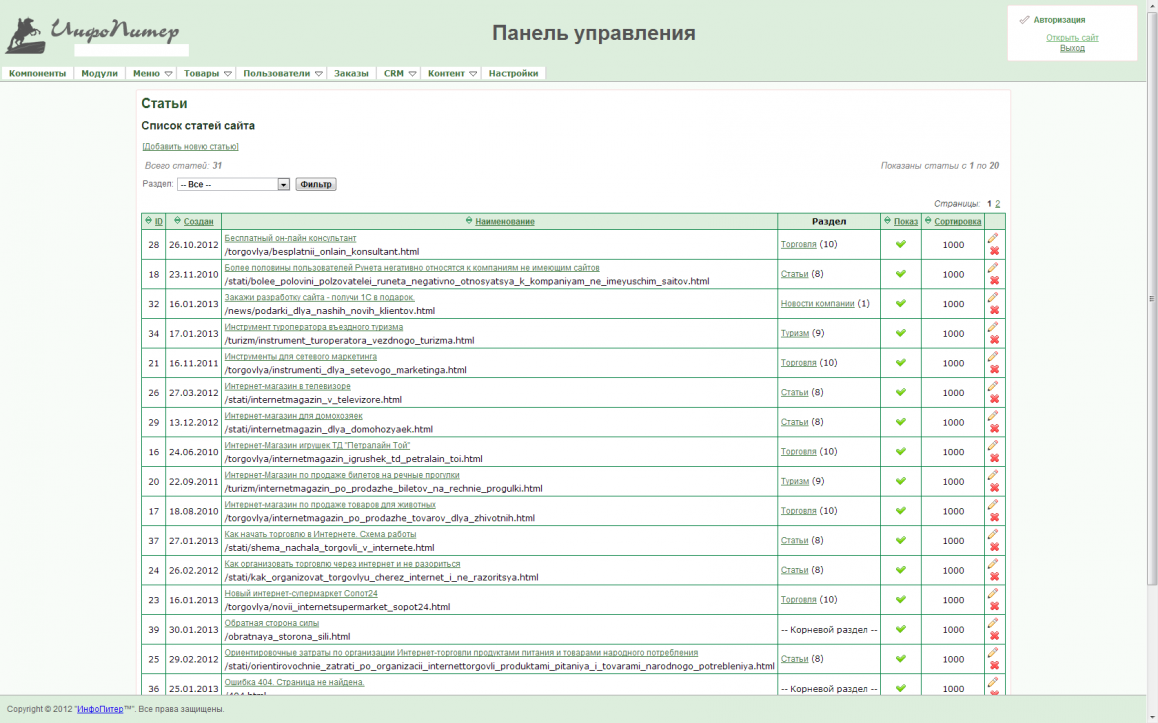Edit article ID 25 with the pencil

[x=993, y=651]
